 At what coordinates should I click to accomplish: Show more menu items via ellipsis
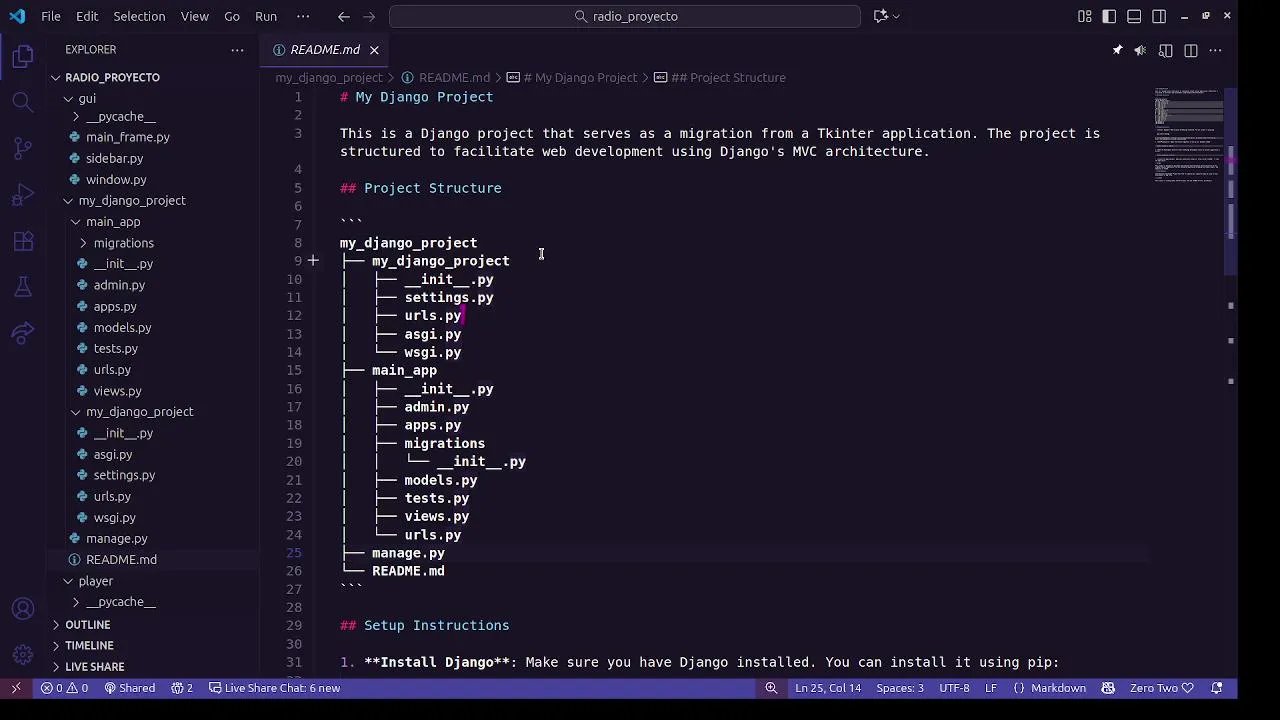pyautogui.click(x=303, y=16)
